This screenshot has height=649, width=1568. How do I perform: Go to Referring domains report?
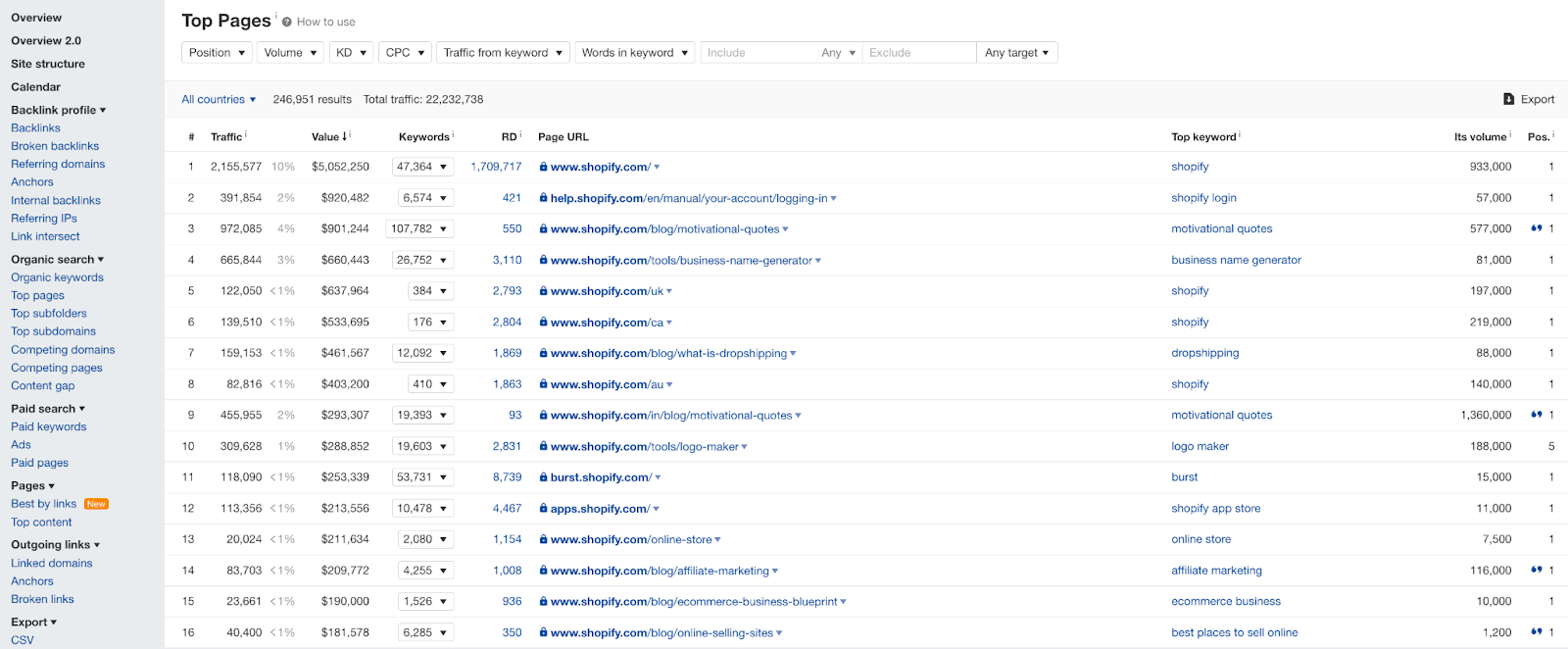pyautogui.click(x=58, y=164)
